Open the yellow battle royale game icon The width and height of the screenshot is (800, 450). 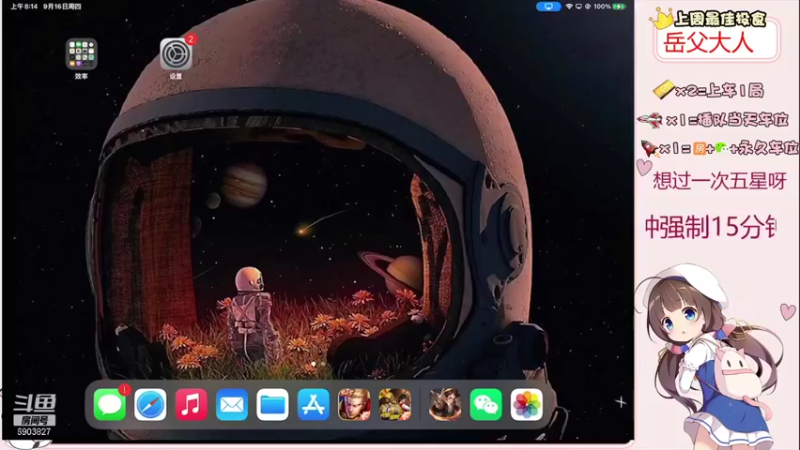pyautogui.click(x=395, y=405)
